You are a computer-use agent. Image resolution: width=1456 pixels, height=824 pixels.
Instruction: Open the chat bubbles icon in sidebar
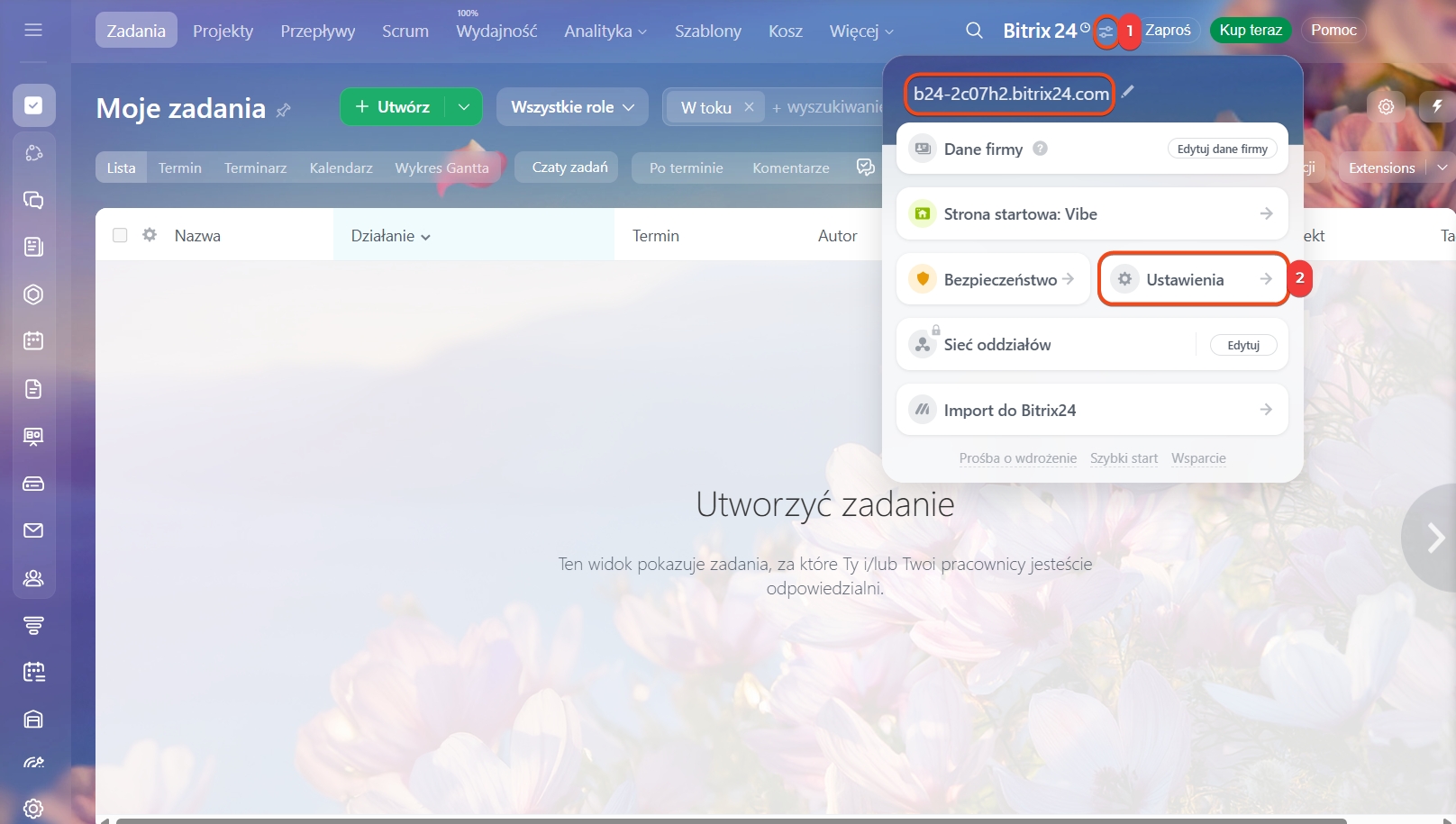33,200
